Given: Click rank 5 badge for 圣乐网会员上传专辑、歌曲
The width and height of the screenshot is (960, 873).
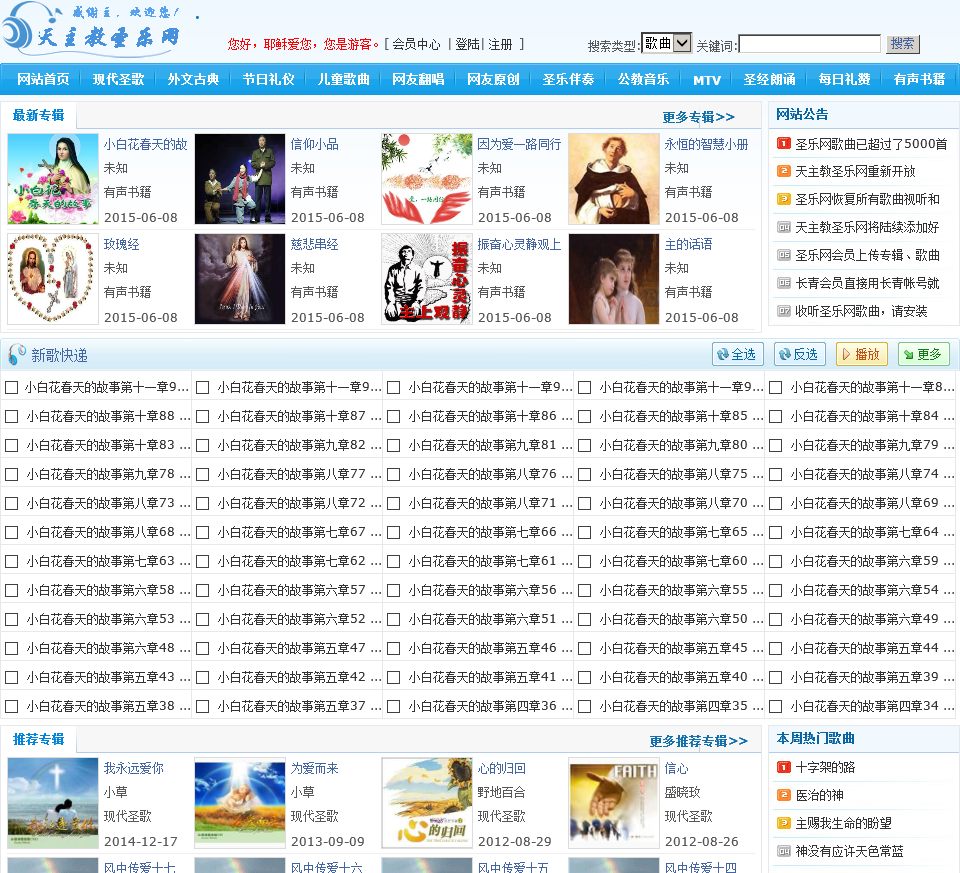Looking at the screenshot, I should click(x=784, y=255).
